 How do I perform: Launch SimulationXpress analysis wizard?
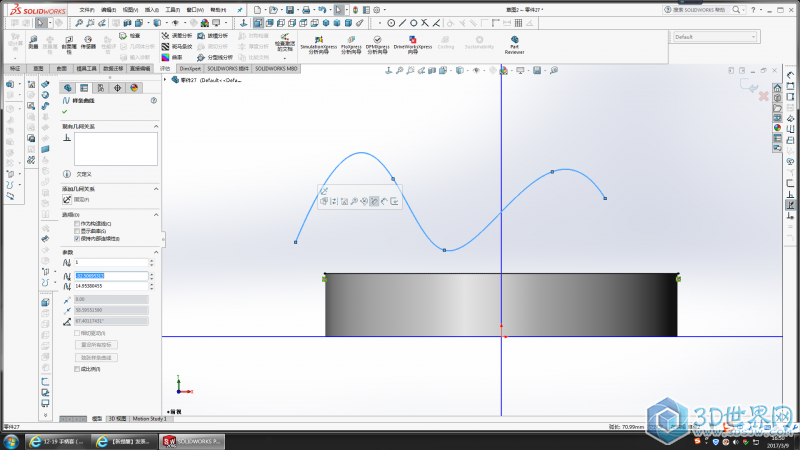coord(319,45)
